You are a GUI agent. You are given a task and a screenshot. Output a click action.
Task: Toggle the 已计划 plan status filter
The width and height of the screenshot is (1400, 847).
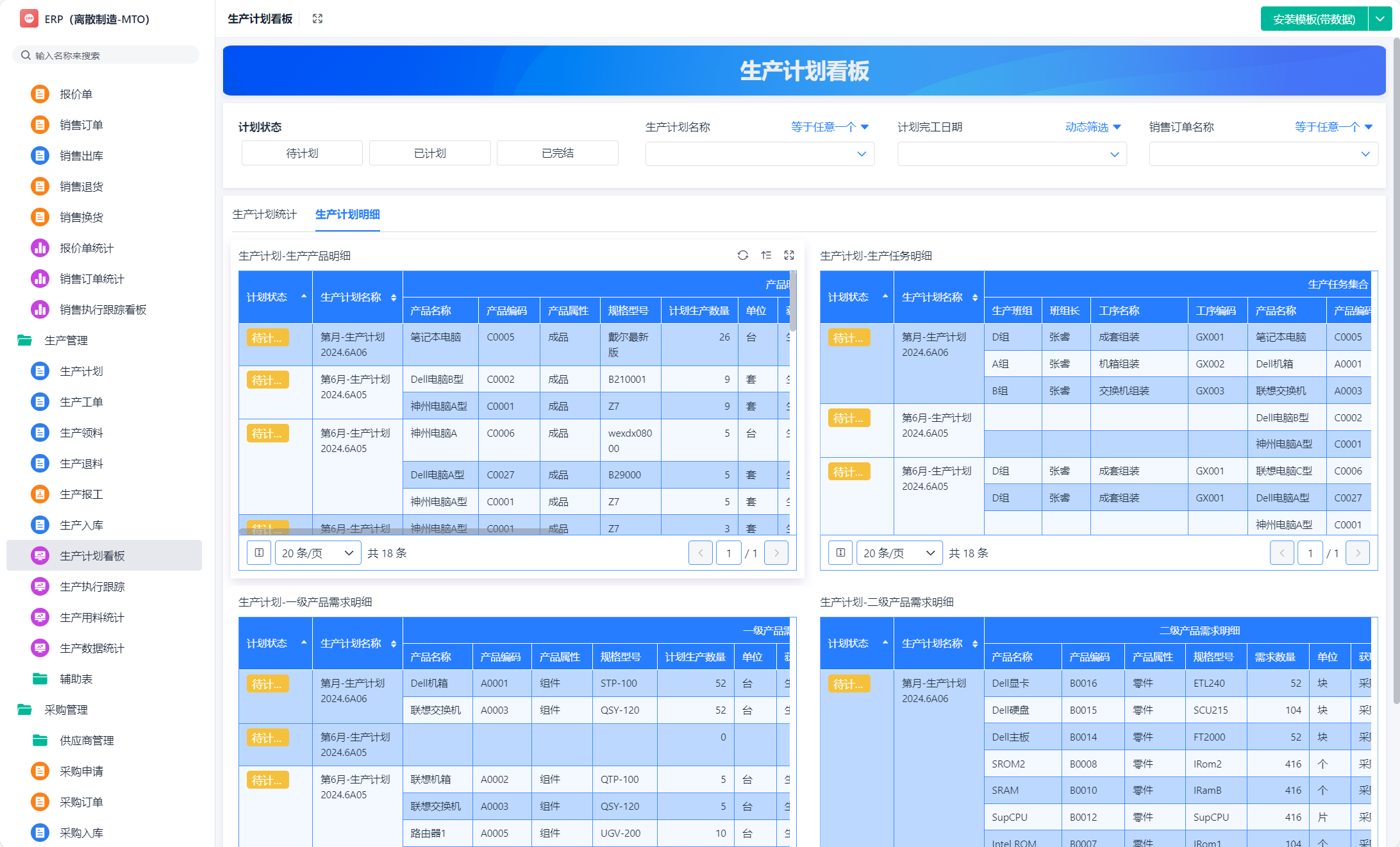click(x=429, y=153)
